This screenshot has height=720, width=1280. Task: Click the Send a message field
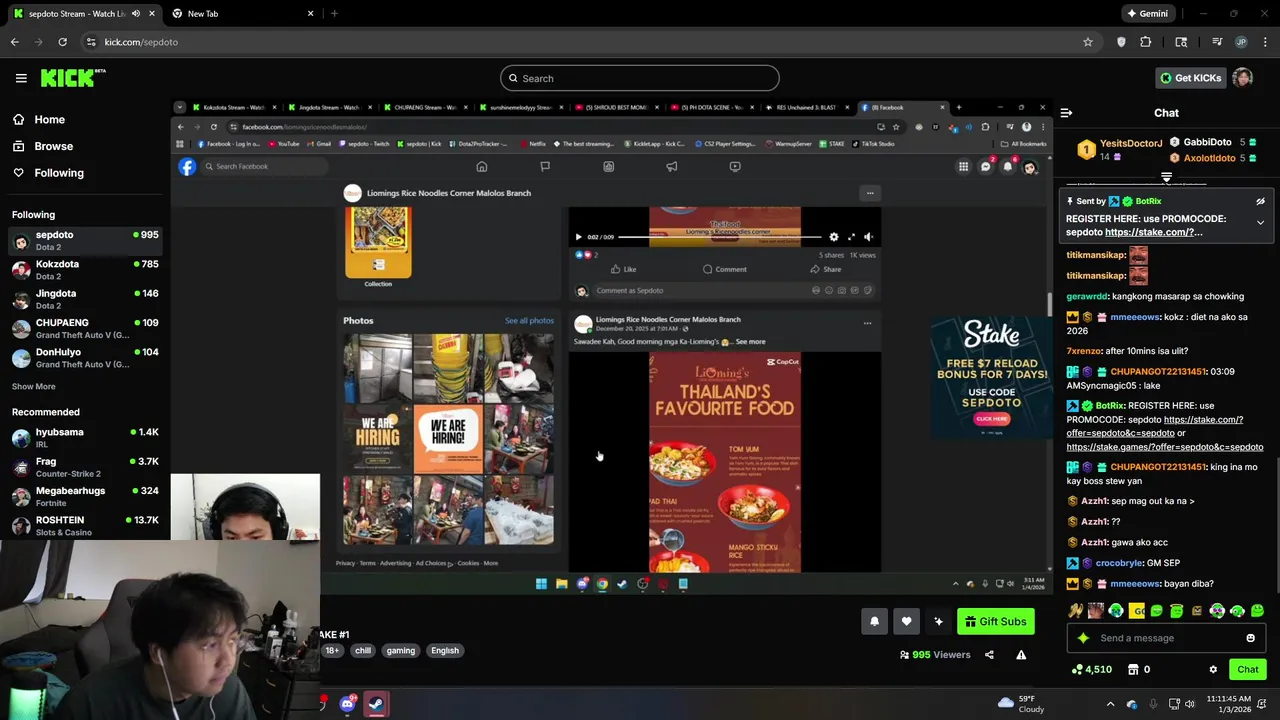click(1165, 638)
